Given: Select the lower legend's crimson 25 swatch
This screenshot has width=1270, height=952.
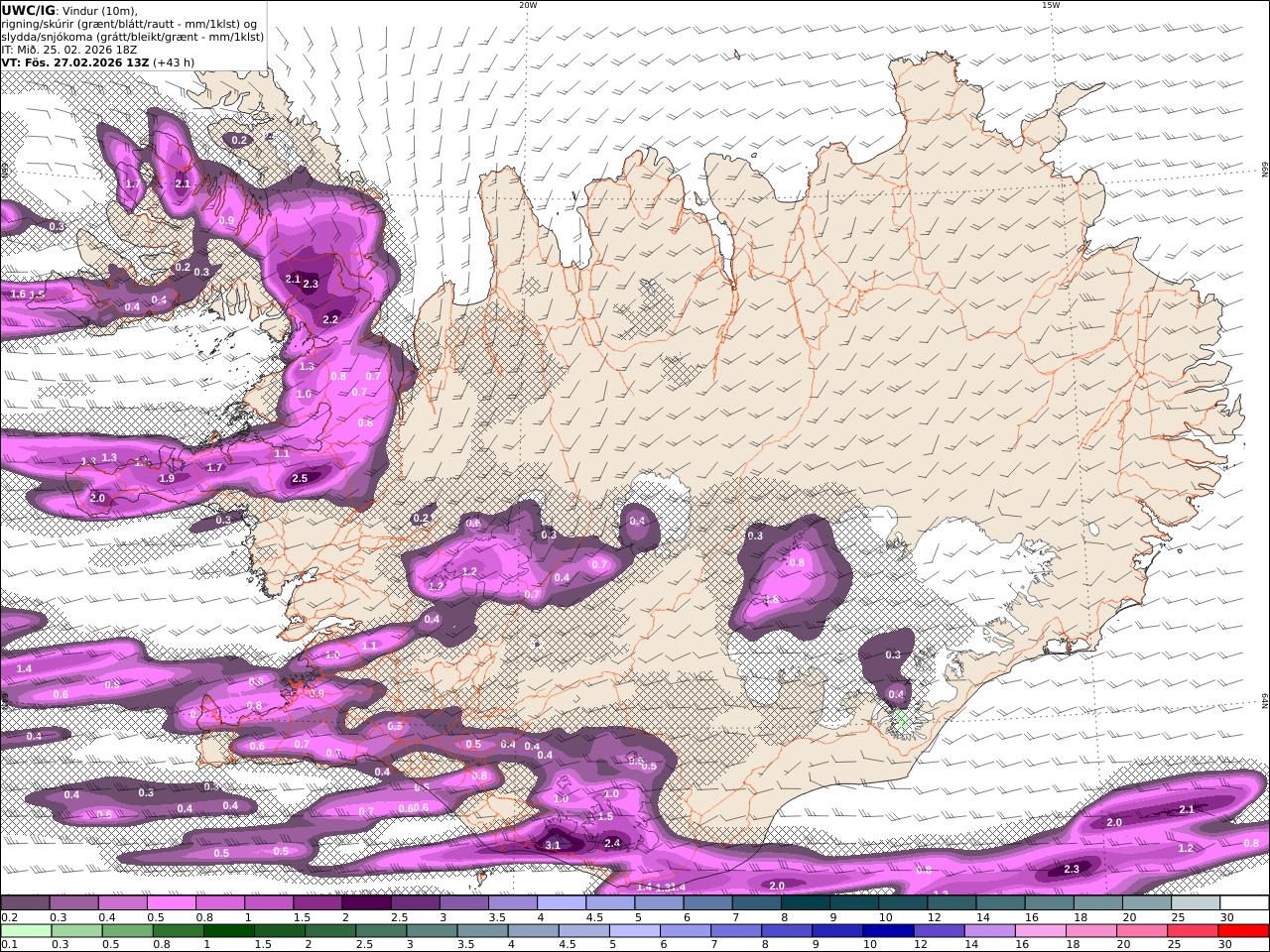Looking at the screenshot, I should pos(1193,930).
